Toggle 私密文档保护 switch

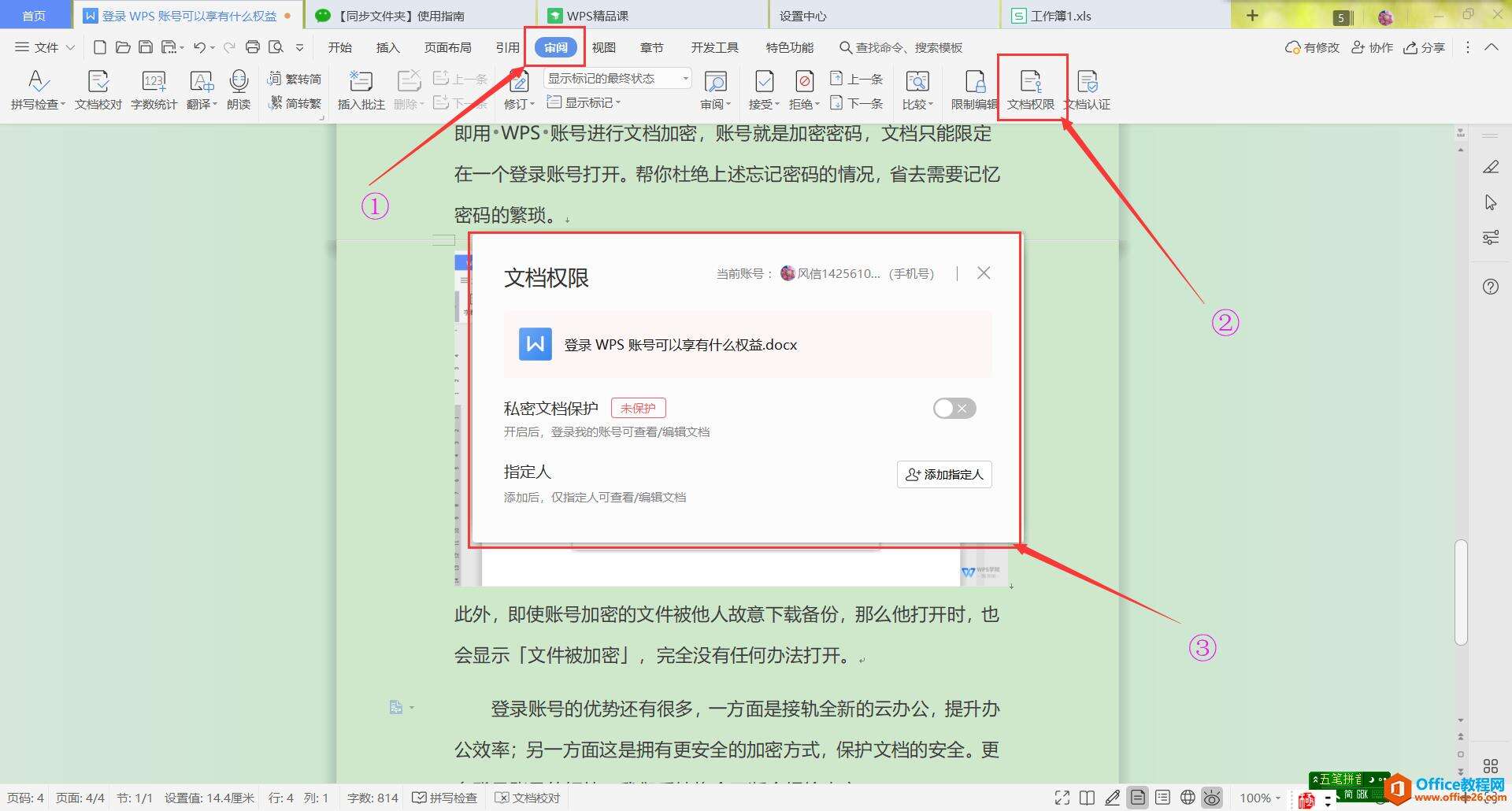click(x=954, y=408)
